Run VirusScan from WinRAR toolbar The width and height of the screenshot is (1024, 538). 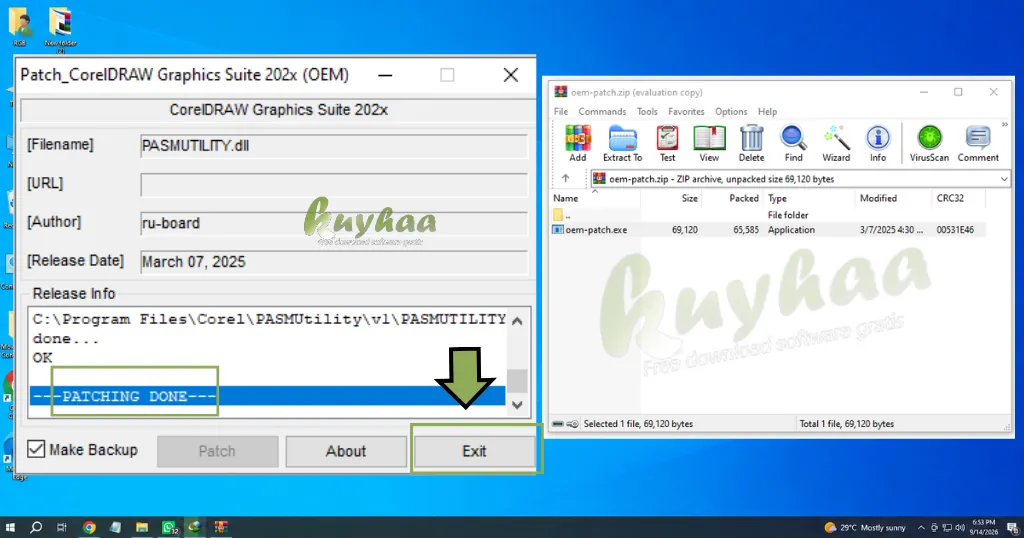click(x=929, y=143)
